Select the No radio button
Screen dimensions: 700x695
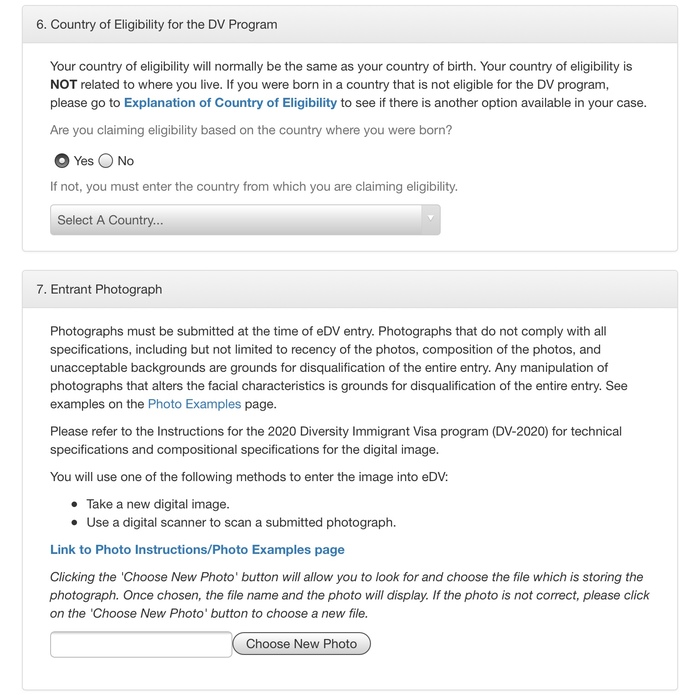(x=106, y=161)
